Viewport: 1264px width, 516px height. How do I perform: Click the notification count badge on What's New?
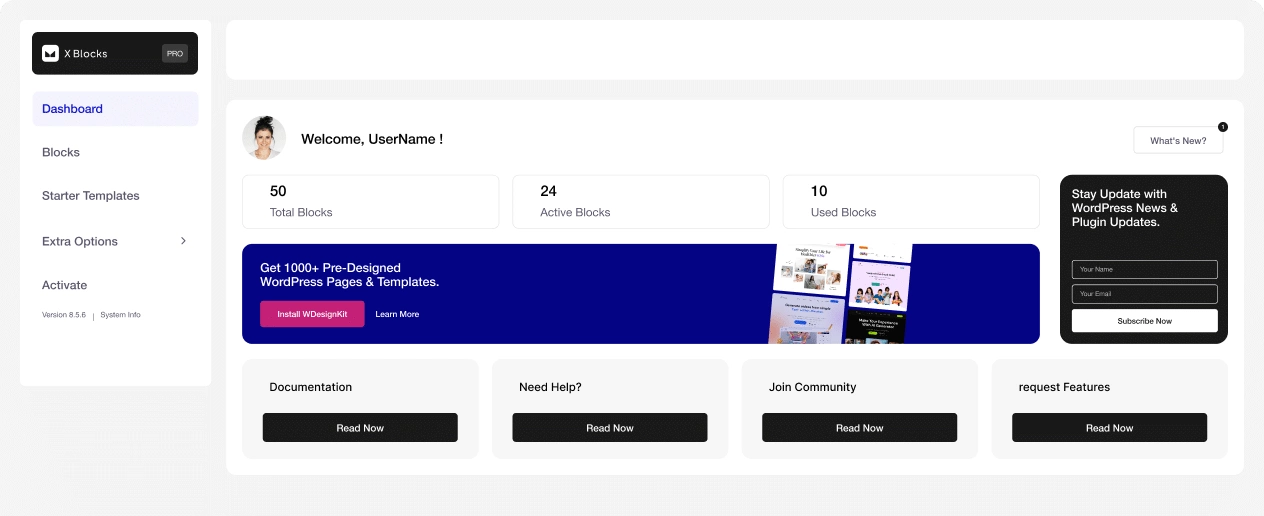click(1222, 127)
